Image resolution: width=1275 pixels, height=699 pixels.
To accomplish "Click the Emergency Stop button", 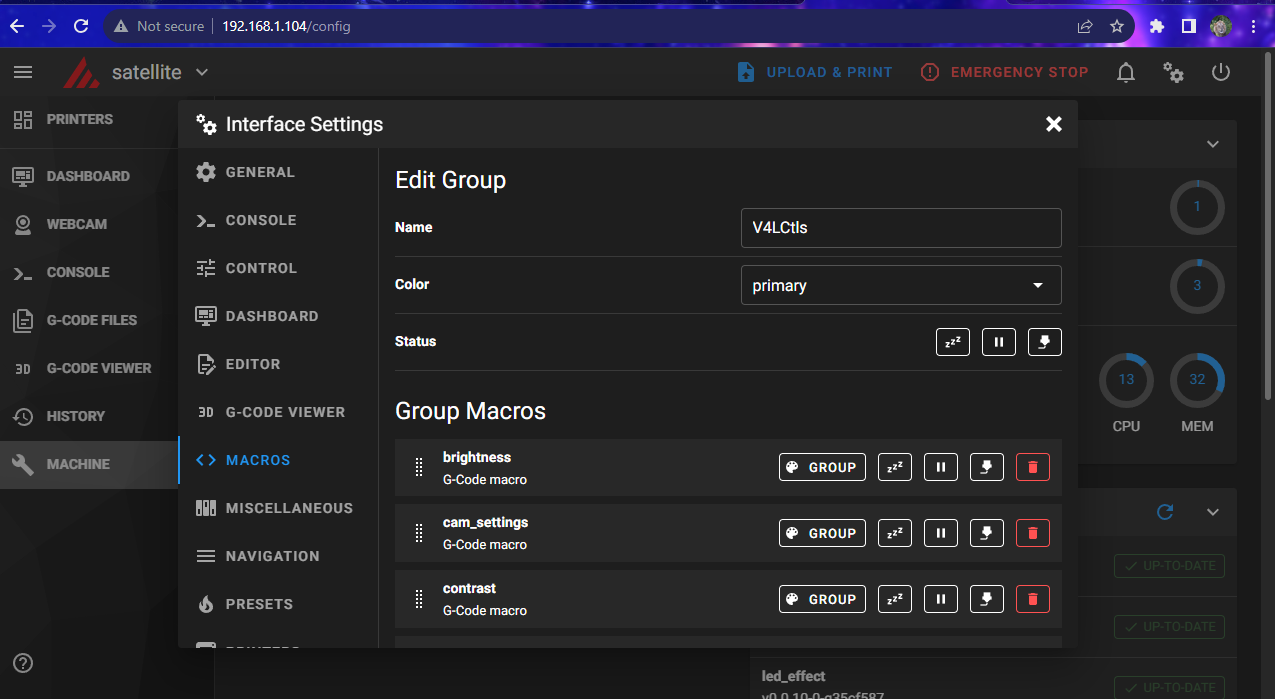I will point(1004,72).
